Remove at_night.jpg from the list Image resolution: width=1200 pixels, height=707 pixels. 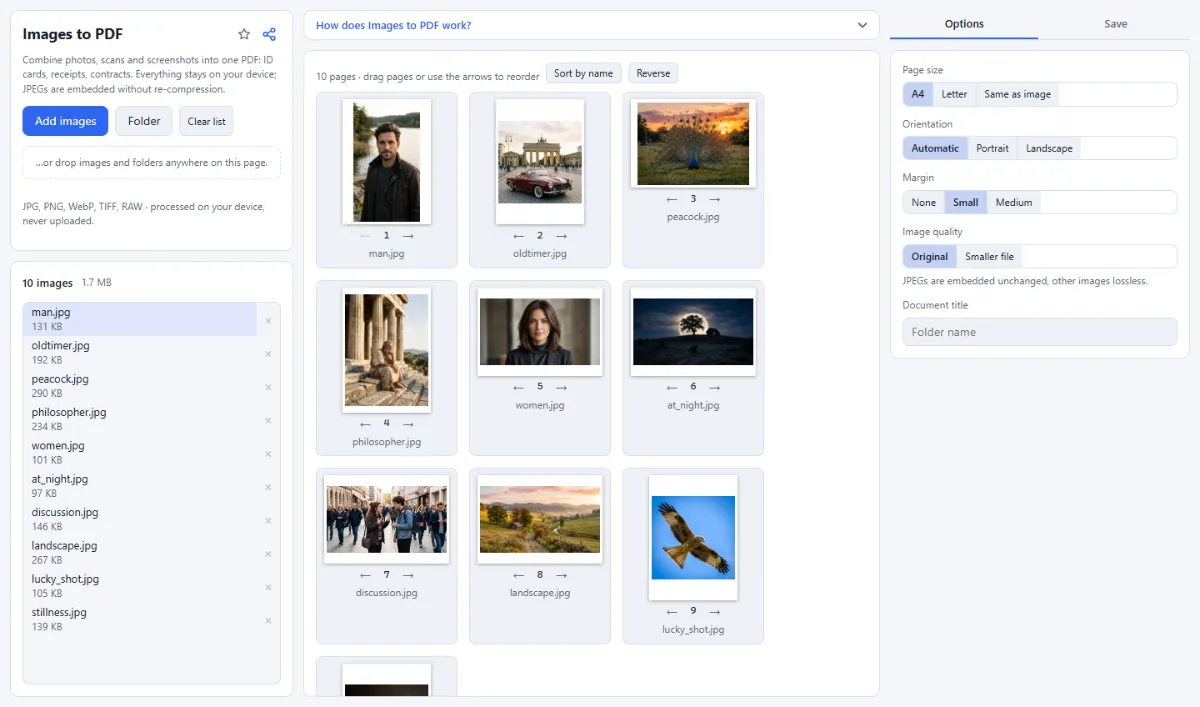click(x=268, y=487)
